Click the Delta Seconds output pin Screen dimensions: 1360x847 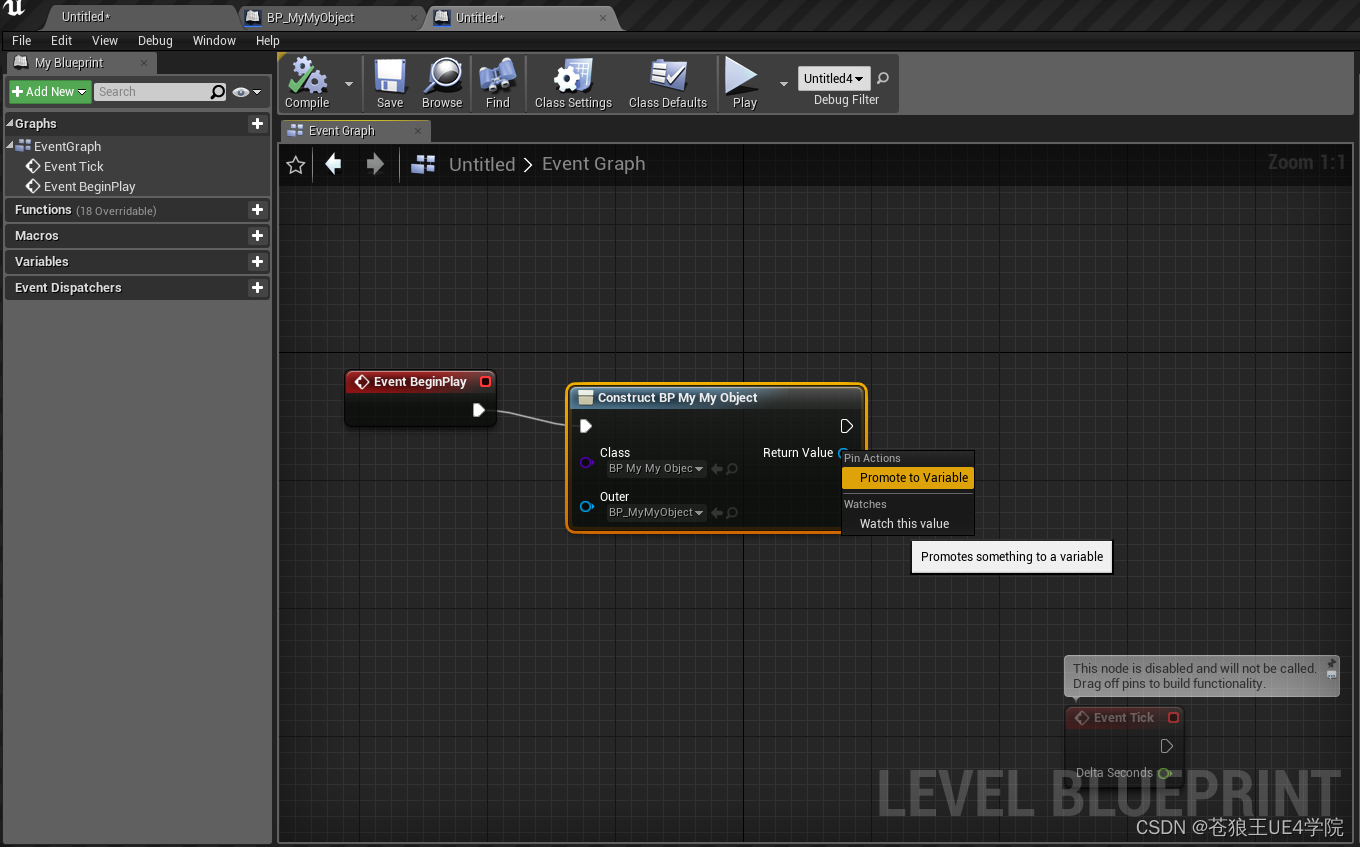[x=1165, y=773]
